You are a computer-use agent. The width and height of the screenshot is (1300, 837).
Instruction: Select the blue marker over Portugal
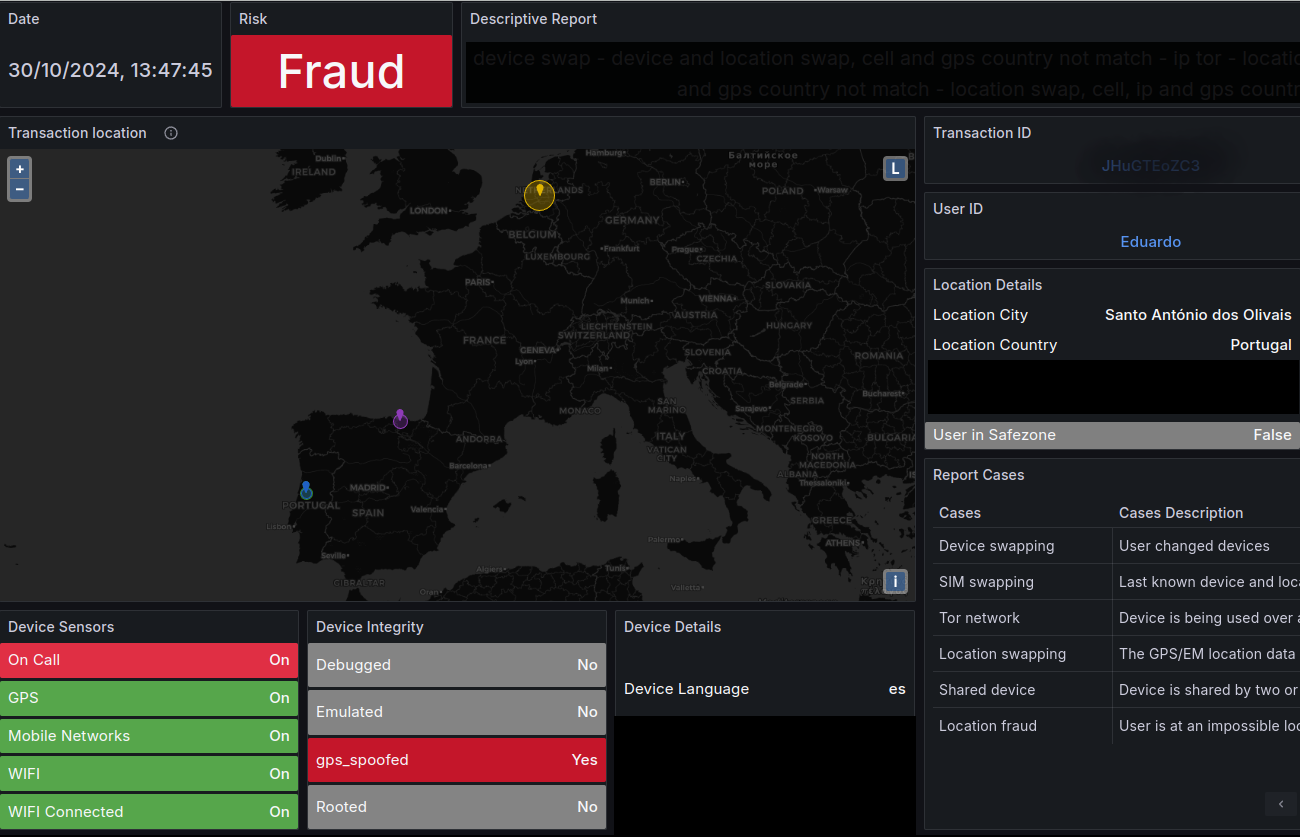tap(306, 490)
